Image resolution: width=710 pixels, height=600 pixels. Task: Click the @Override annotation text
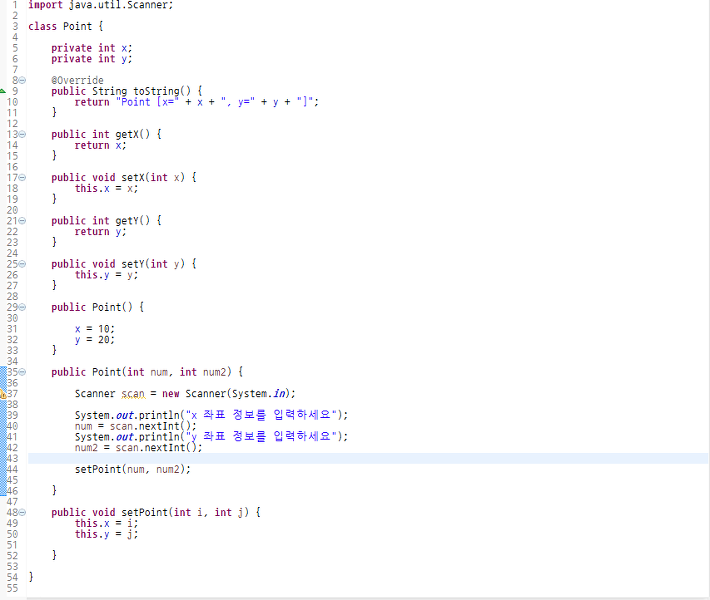[77, 80]
